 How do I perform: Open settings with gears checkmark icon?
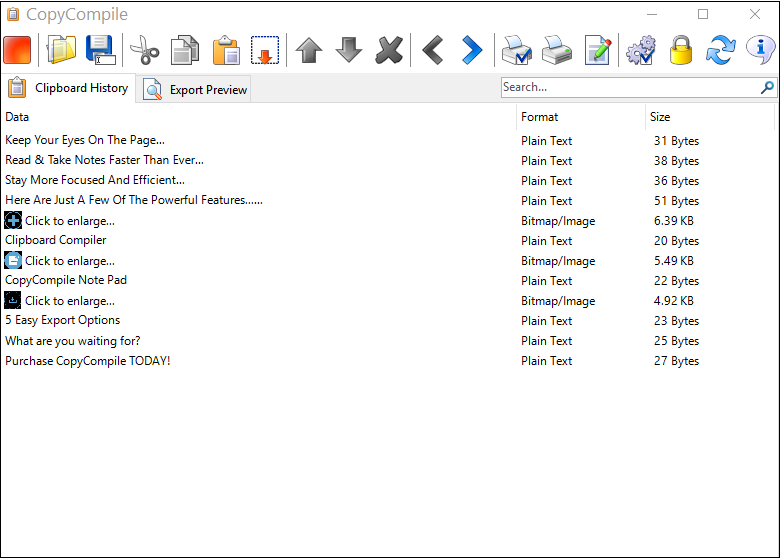tap(641, 50)
